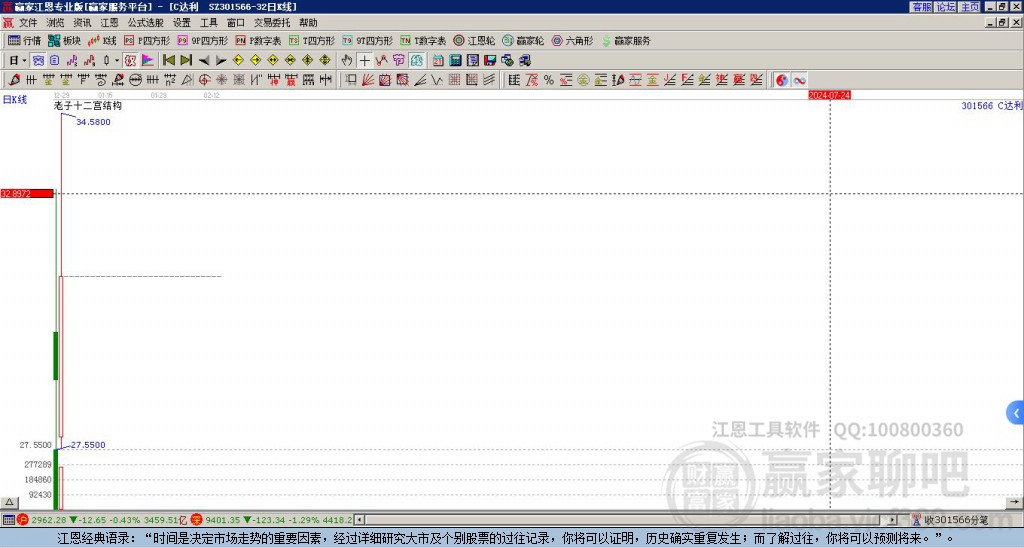This screenshot has height=548, width=1024.
Task: Open the calculator icon
Action: tap(455, 60)
